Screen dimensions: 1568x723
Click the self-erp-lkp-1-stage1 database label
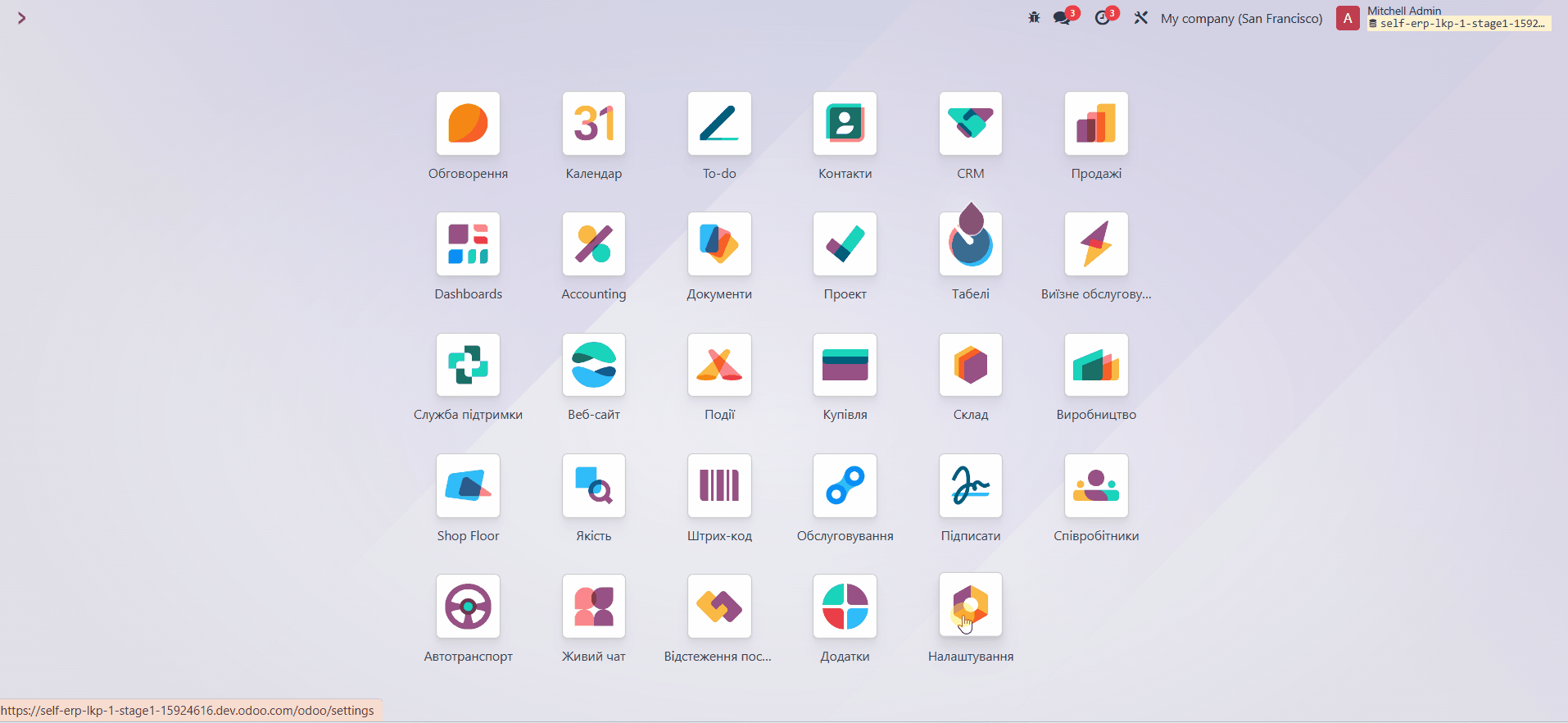tap(1457, 24)
